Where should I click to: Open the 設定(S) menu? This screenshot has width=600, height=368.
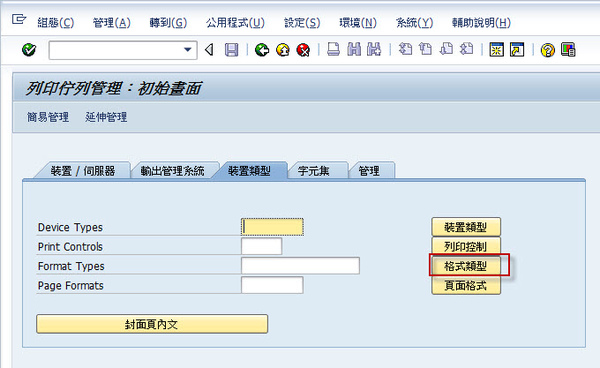(x=302, y=23)
